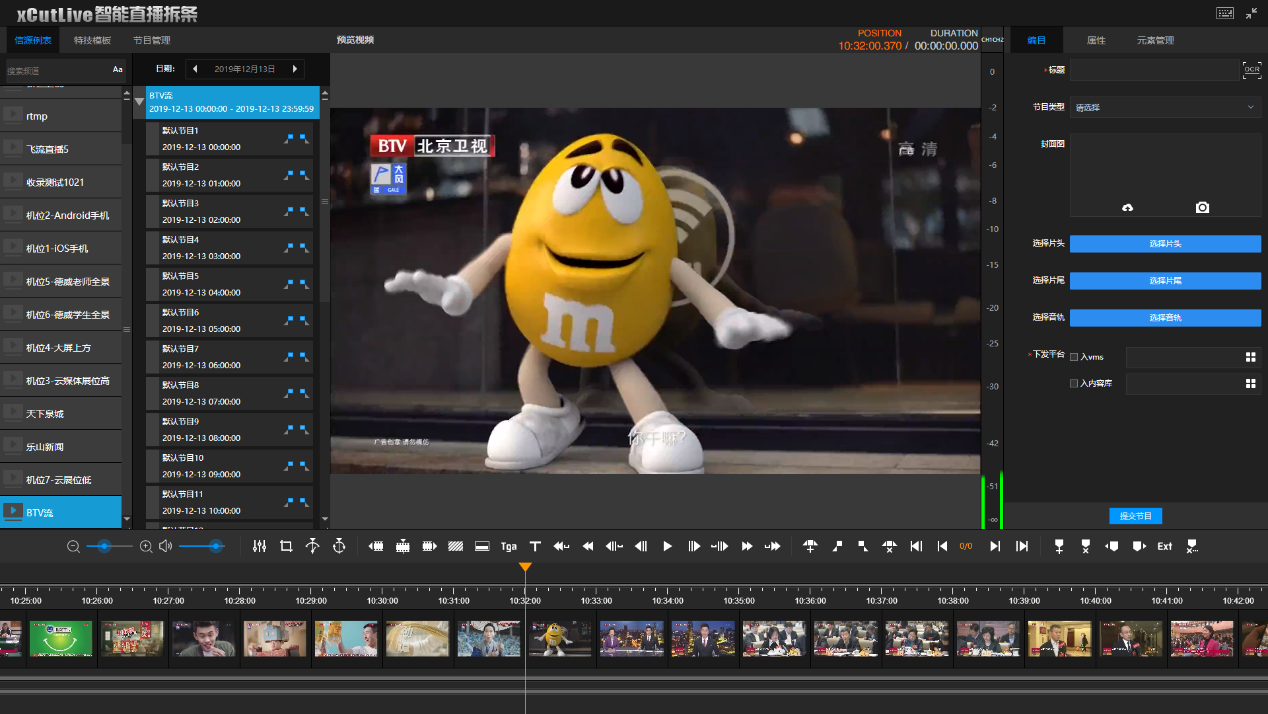Image resolution: width=1268 pixels, height=714 pixels.
Task: Click the fast forward double-arrow button
Action: pos(747,546)
